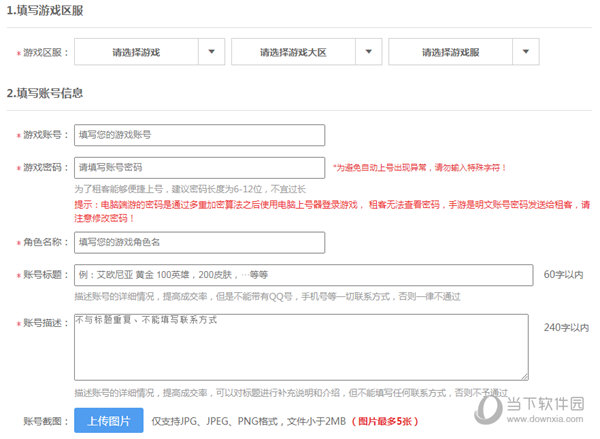Click the 1.填写游戏区服 heading
600x439 pixels.
(45, 11)
